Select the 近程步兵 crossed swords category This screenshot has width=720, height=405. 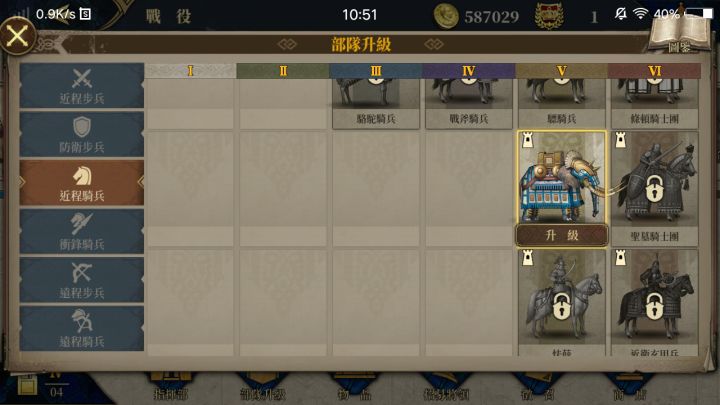coord(82,86)
